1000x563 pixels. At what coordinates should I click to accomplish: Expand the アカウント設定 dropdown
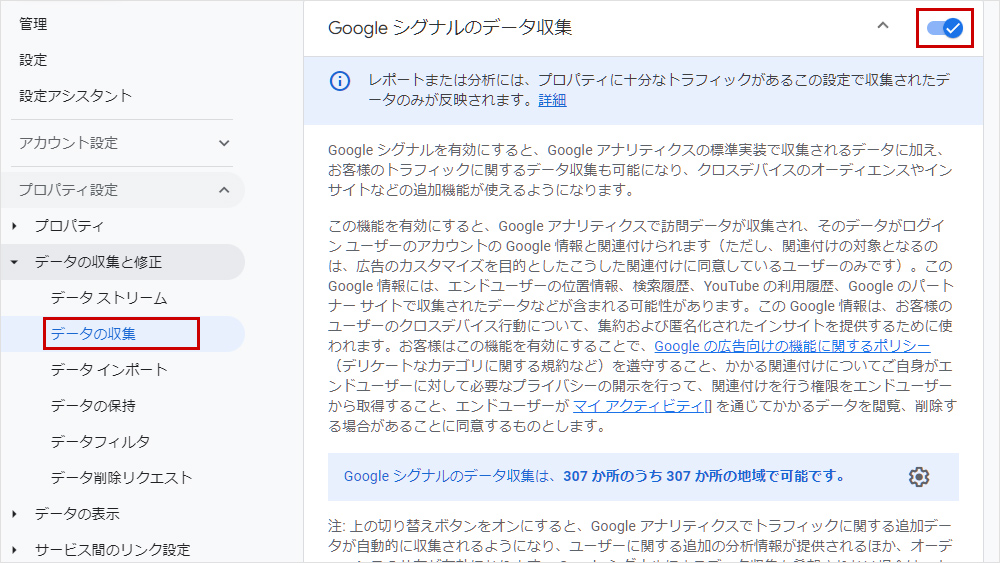(224, 143)
